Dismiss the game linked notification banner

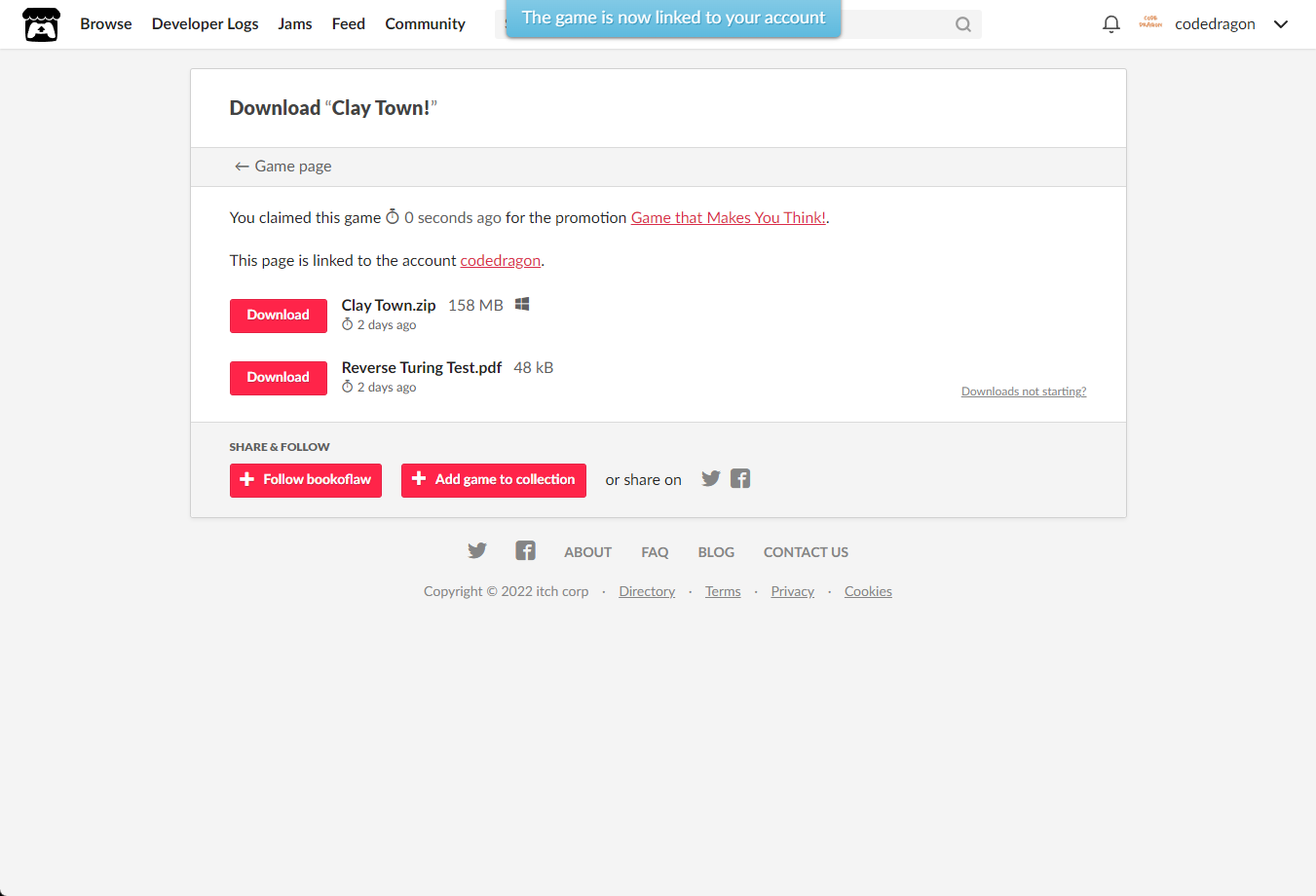click(x=673, y=19)
